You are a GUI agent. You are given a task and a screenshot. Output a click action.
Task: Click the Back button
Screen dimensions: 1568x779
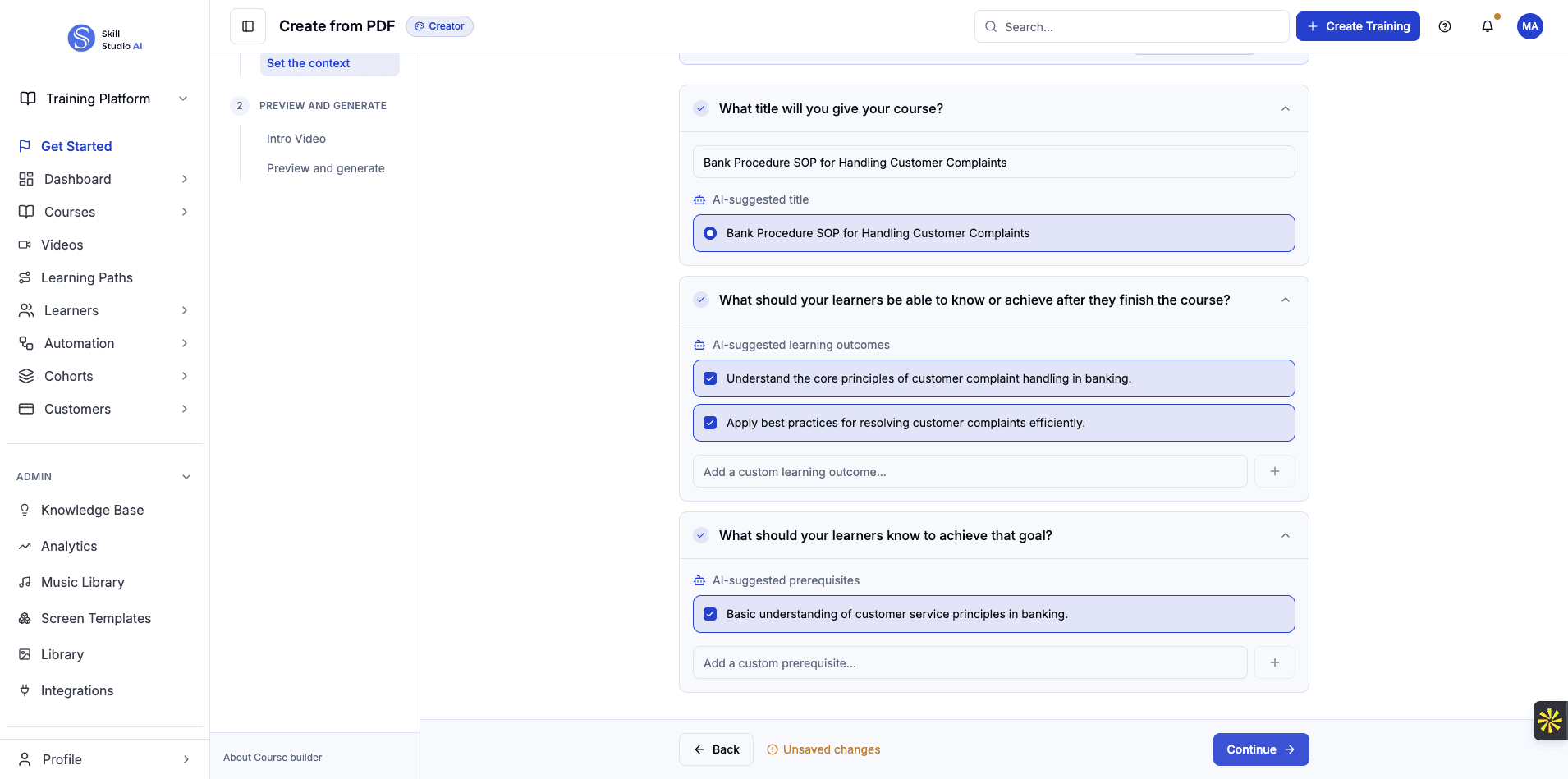tap(715, 749)
